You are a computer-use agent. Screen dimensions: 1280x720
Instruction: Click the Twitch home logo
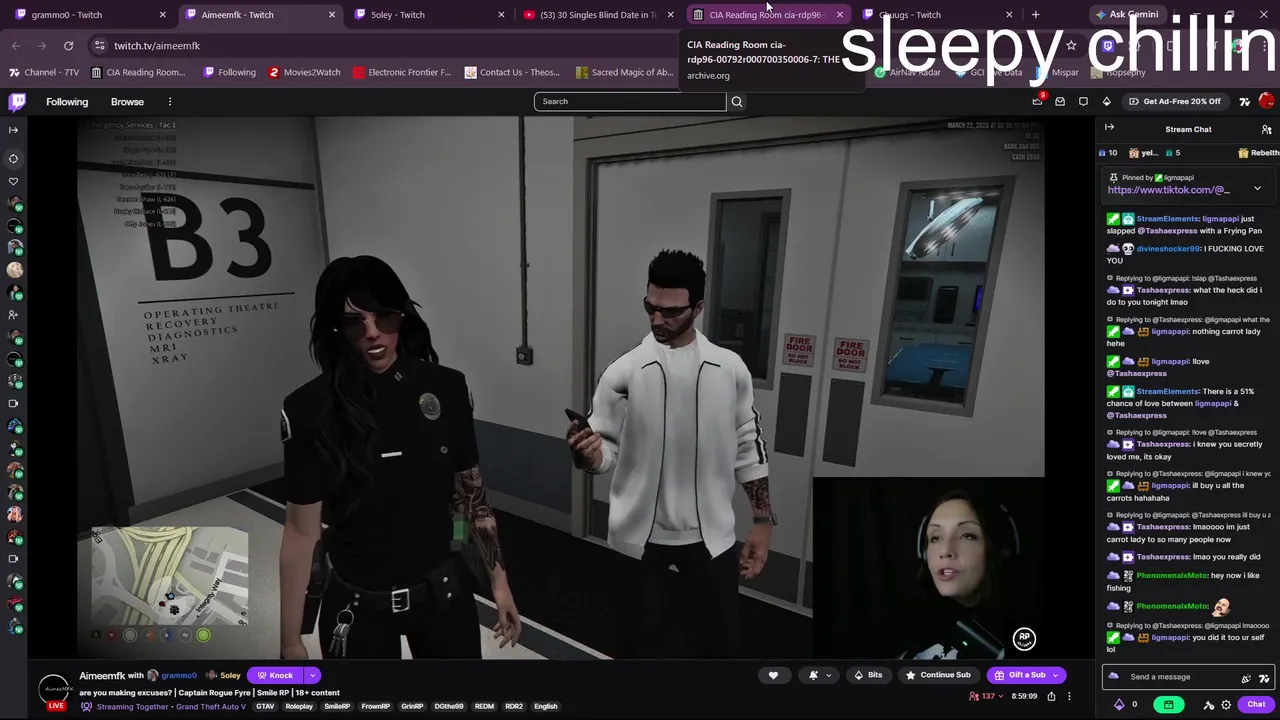click(17, 101)
